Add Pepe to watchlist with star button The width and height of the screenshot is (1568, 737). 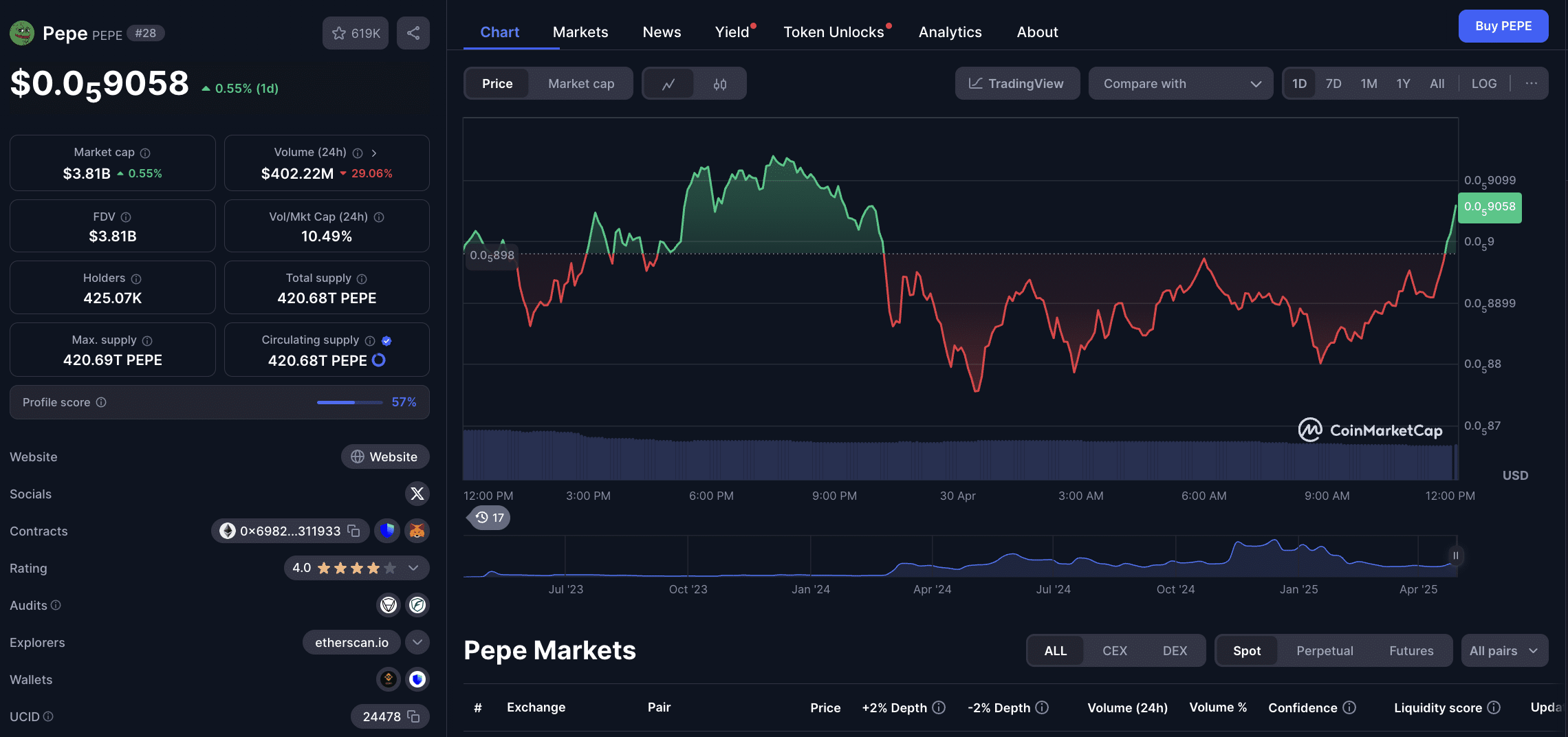(356, 33)
